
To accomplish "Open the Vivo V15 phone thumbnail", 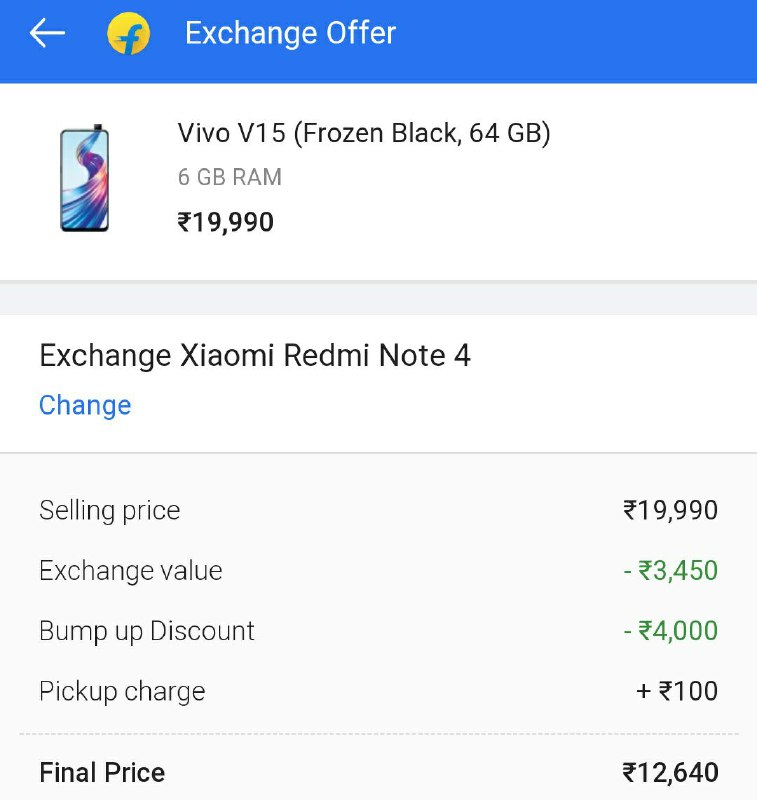I will click(85, 178).
